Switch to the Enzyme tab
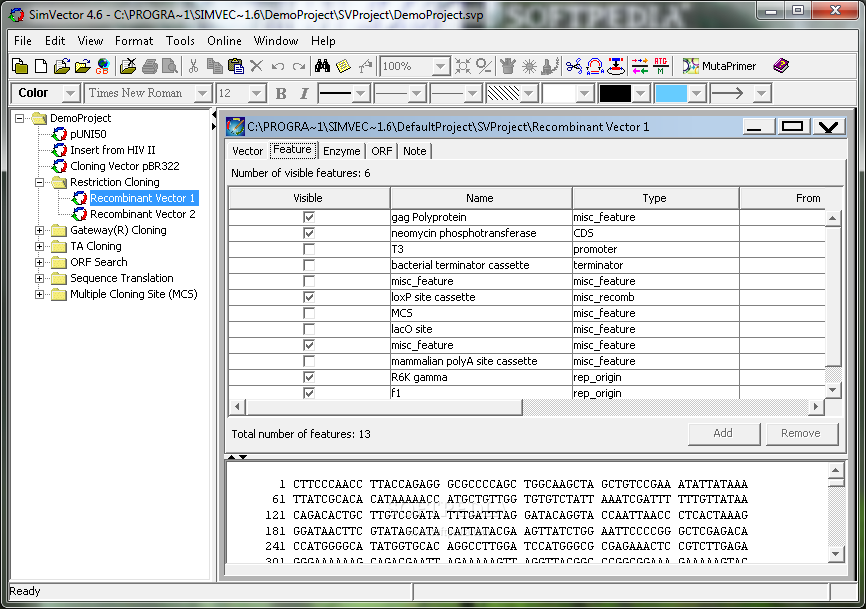Viewport: 866px width, 609px height. (x=341, y=151)
